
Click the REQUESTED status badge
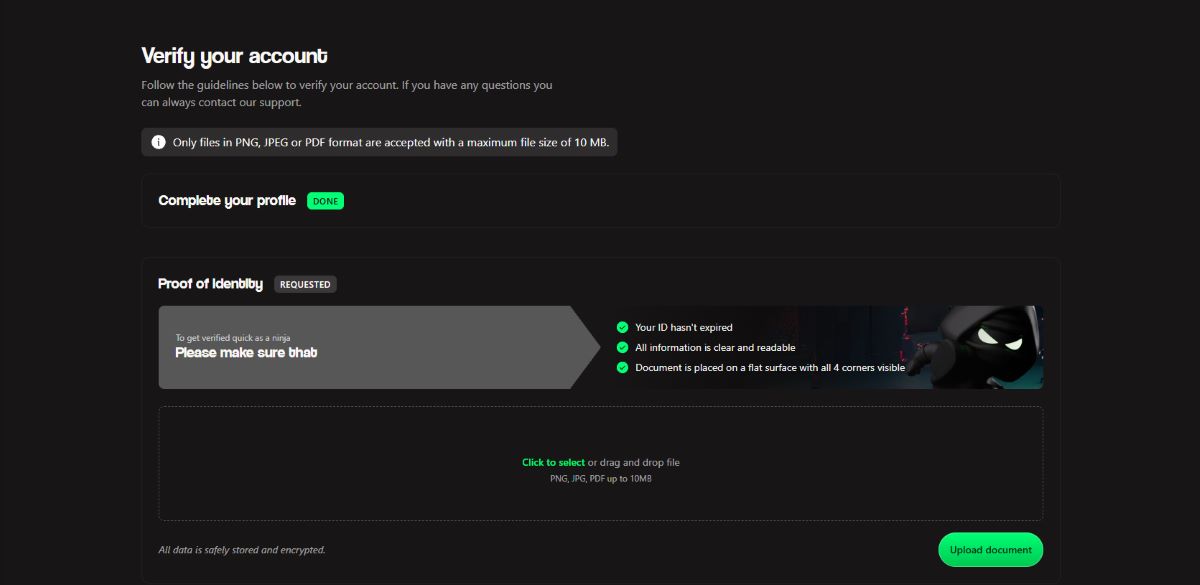tap(305, 284)
